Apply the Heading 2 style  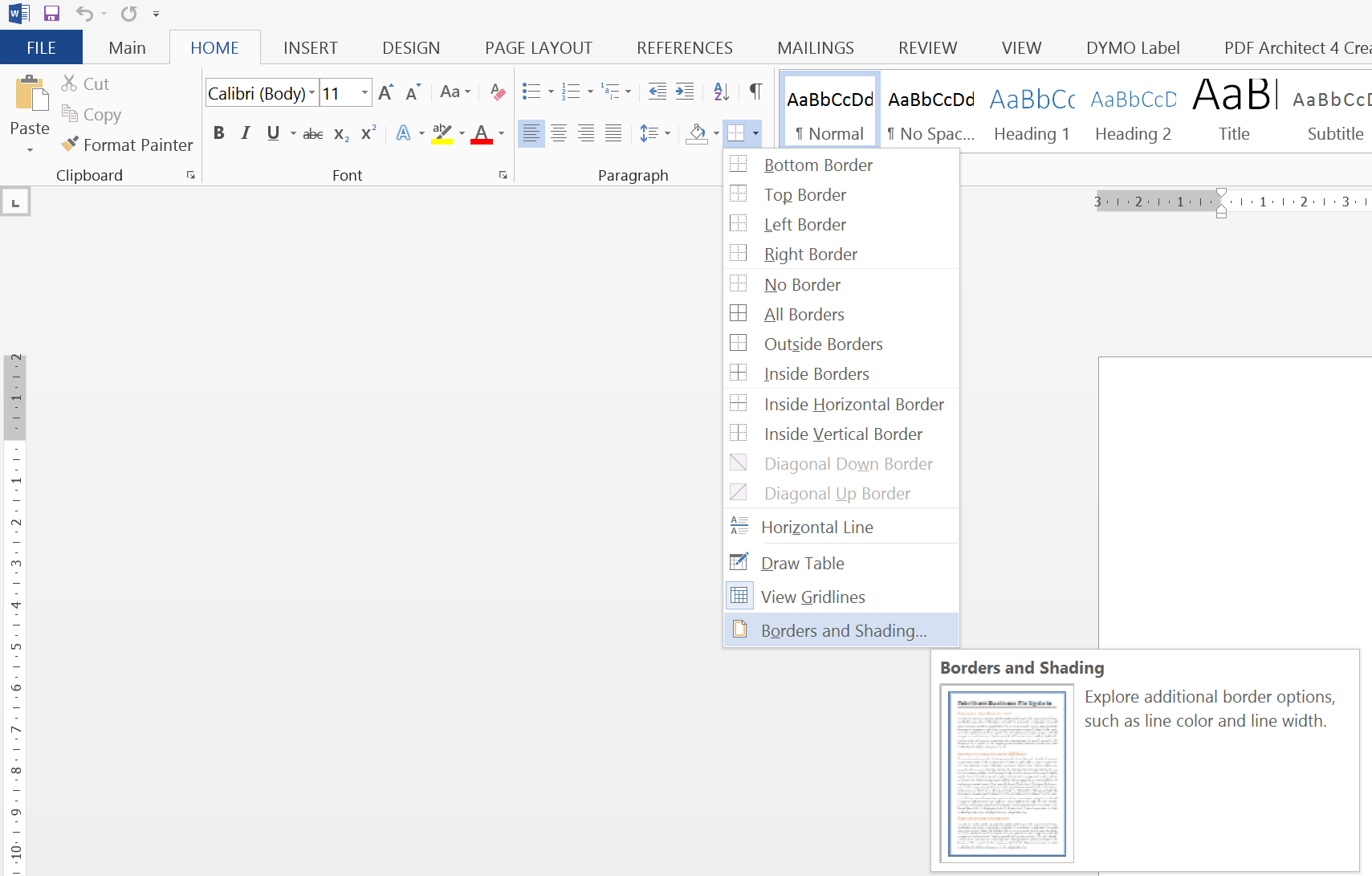pos(1134,110)
